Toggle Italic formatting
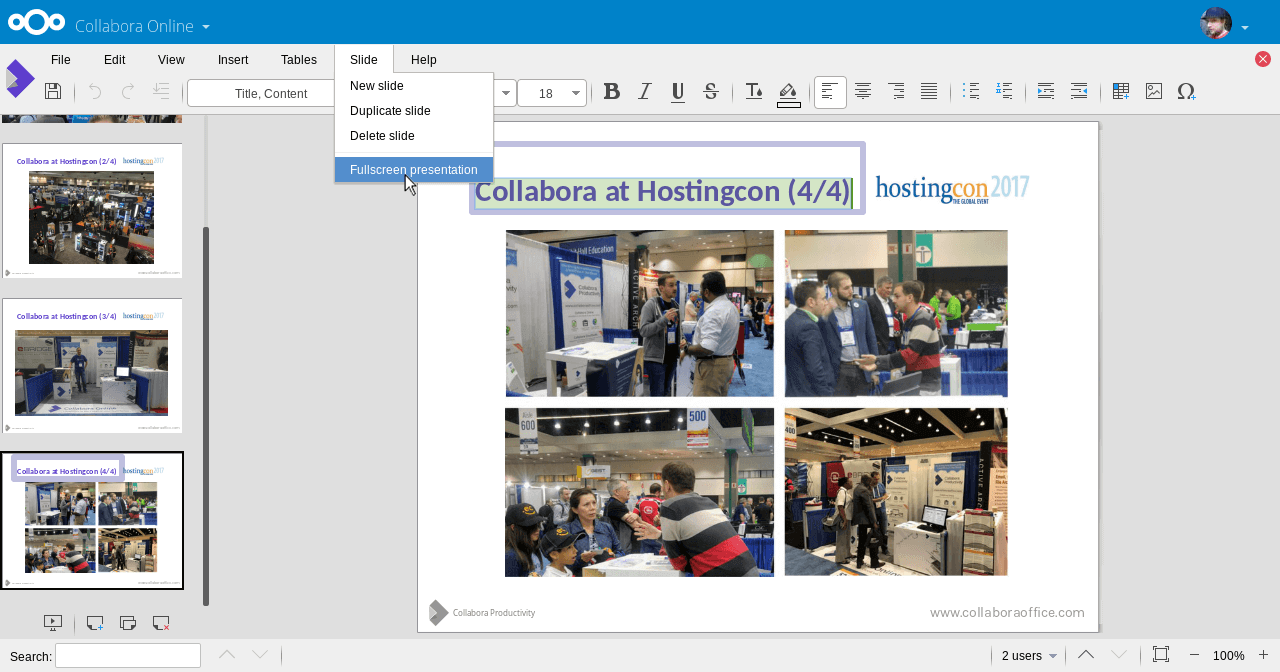Screen dimensions: 1280x672 (x=645, y=92)
